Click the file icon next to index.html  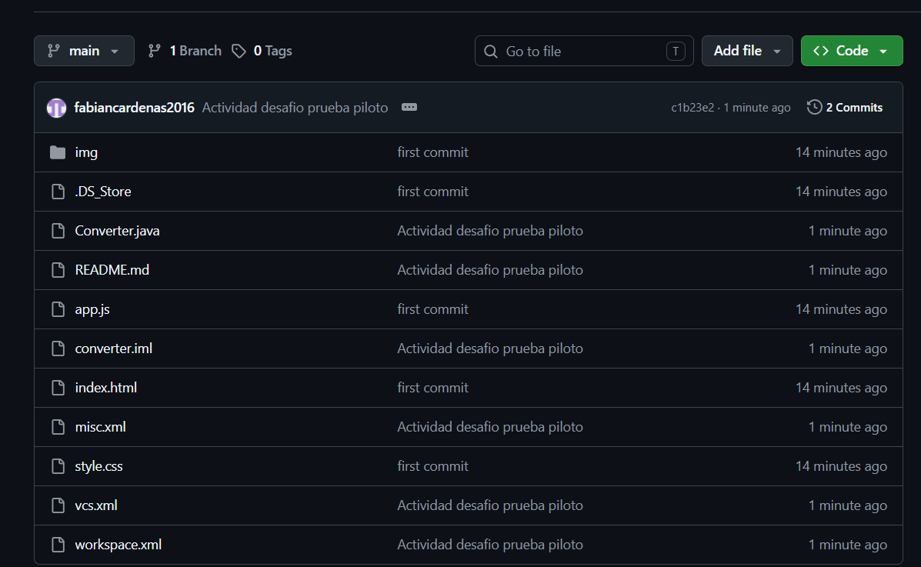click(x=58, y=388)
